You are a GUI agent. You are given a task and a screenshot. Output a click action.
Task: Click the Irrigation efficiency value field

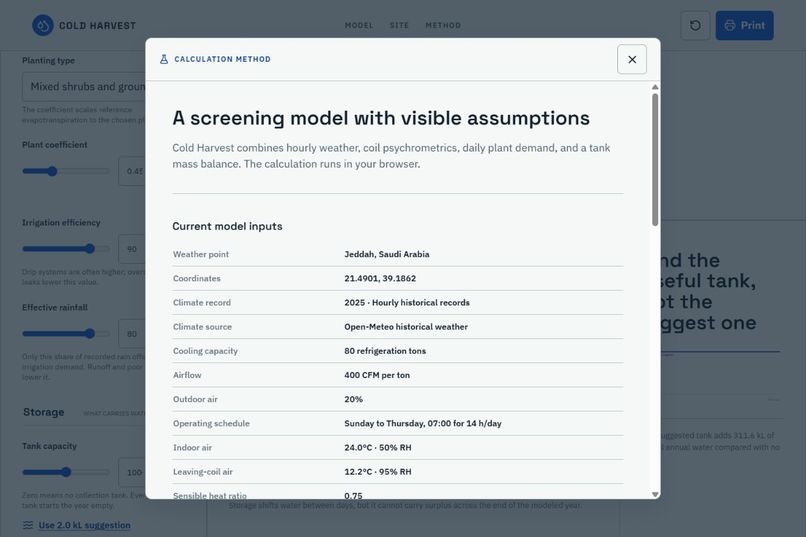[x=132, y=249]
